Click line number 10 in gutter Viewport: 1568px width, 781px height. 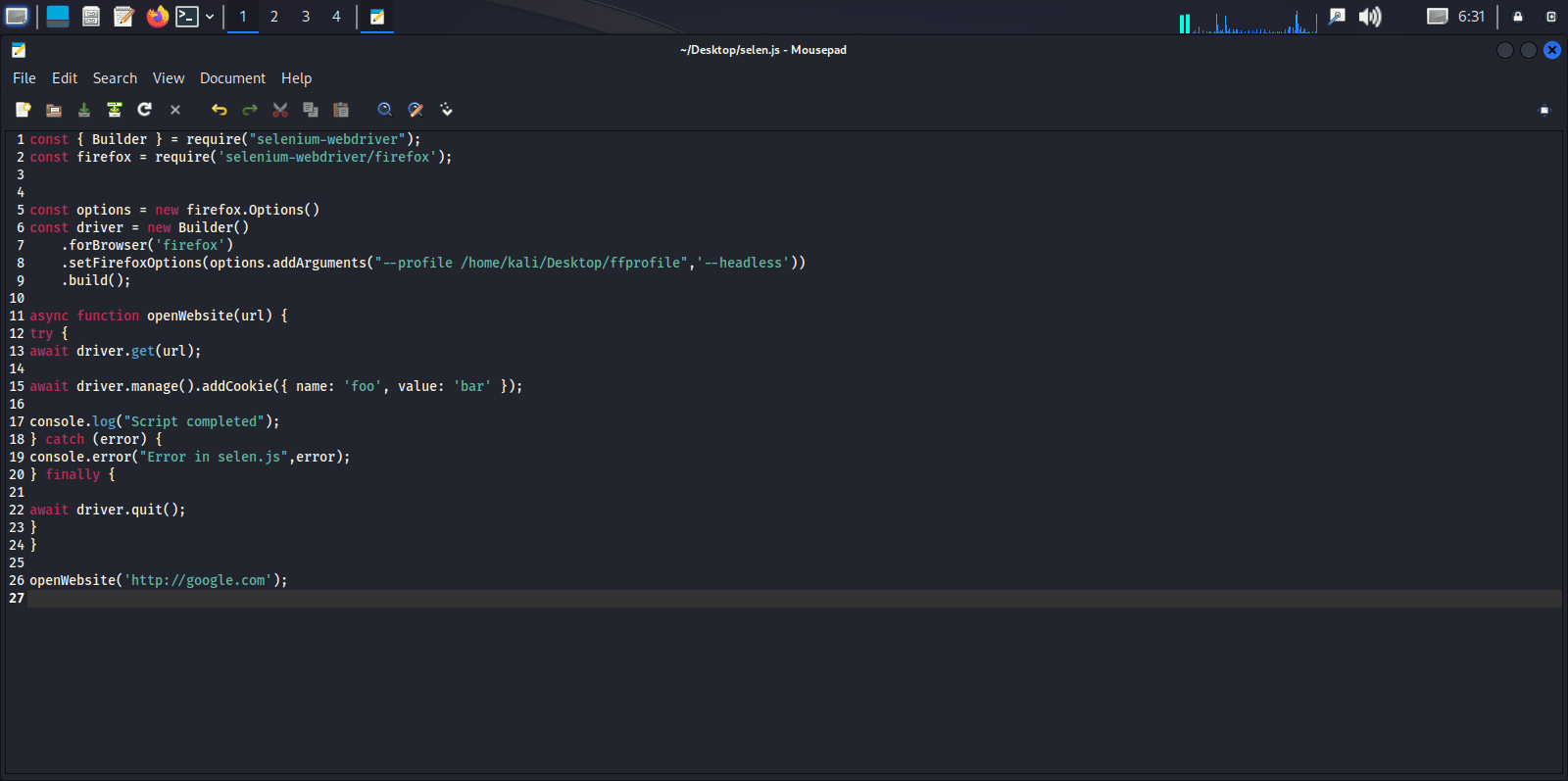click(x=17, y=298)
